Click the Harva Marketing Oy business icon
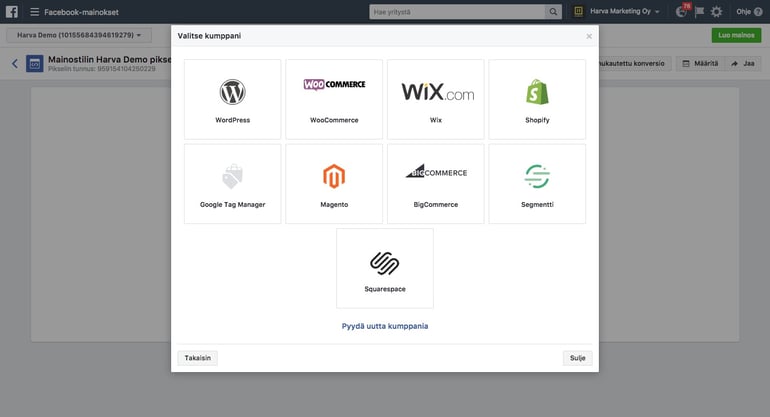The height and width of the screenshot is (417, 770). point(578,11)
